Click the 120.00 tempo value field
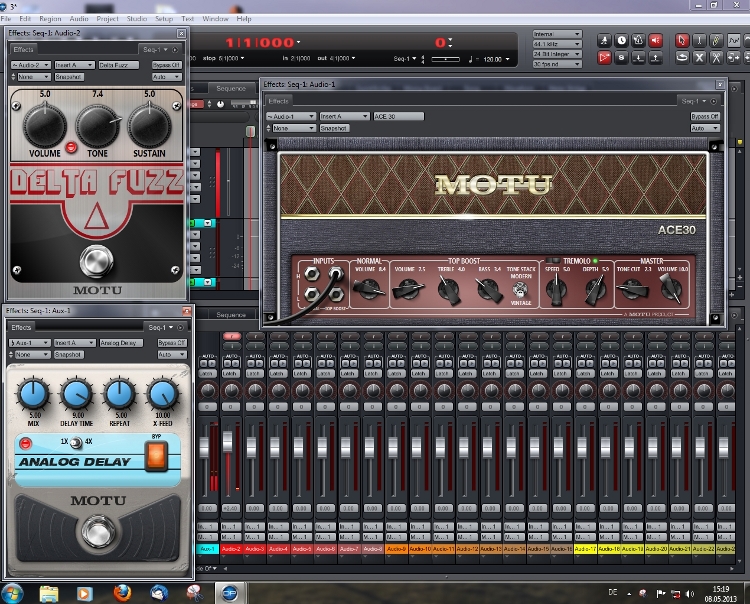Image resolution: width=750 pixels, height=604 pixels. [x=492, y=59]
